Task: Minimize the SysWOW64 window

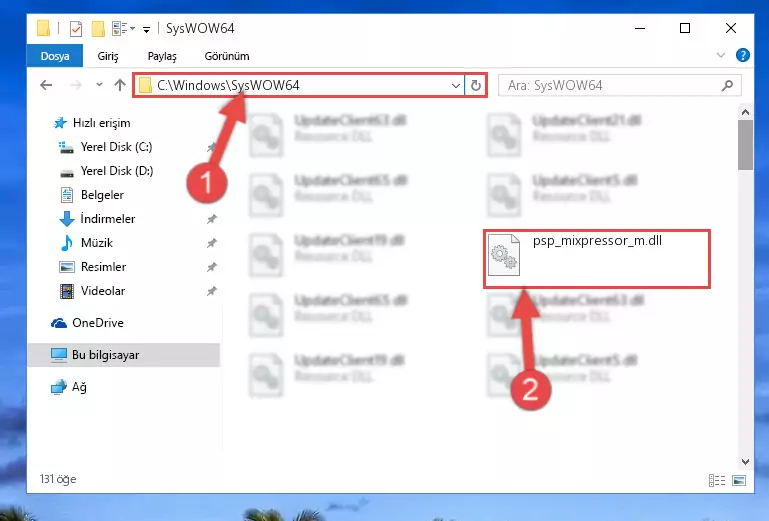Action: [x=640, y=28]
